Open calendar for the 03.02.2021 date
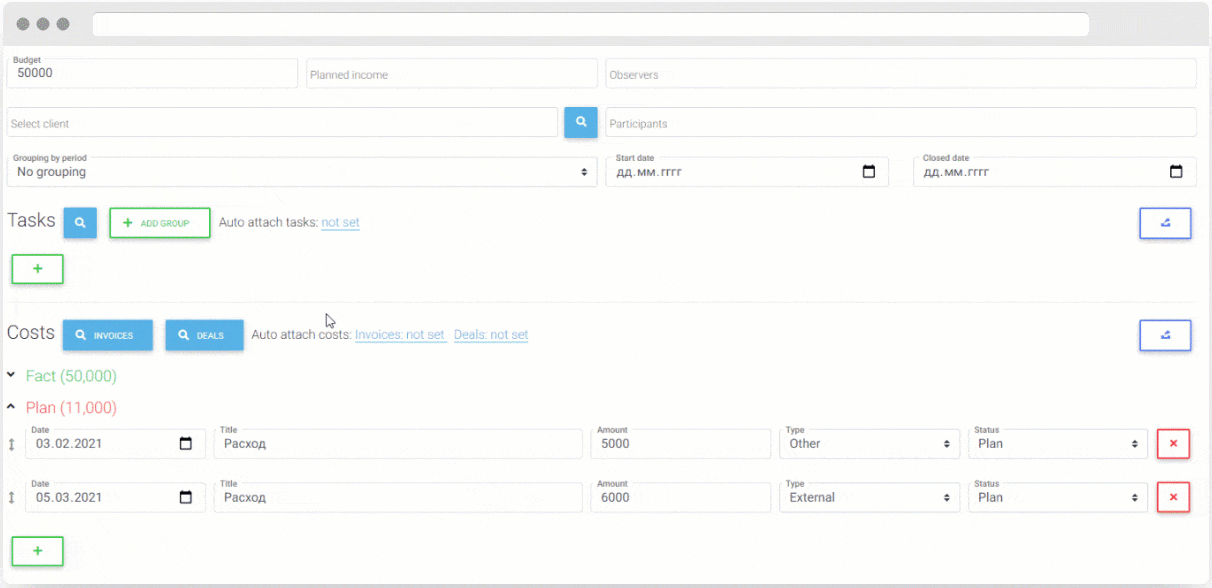The height and width of the screenshot is (588, 1212). [x=186, y=444]
